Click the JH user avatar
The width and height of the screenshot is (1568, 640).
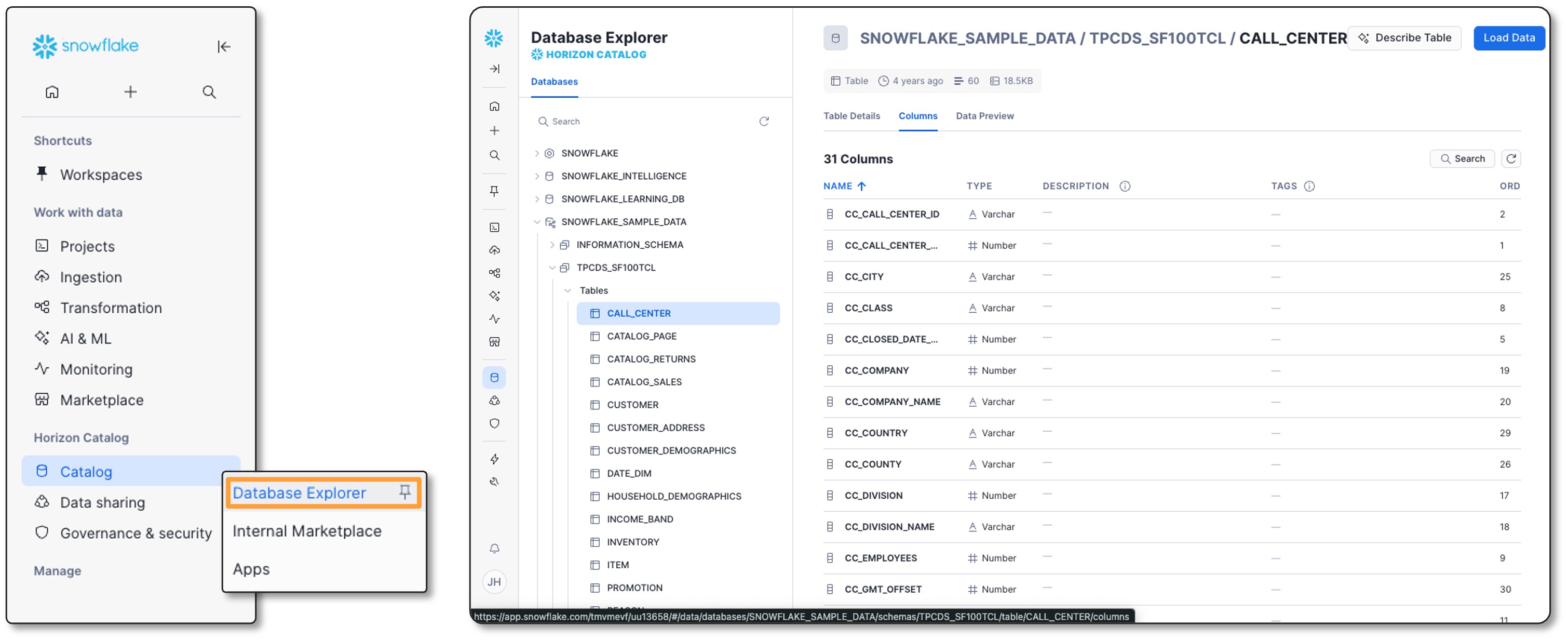pyautogui.click(x=494, y=582)
